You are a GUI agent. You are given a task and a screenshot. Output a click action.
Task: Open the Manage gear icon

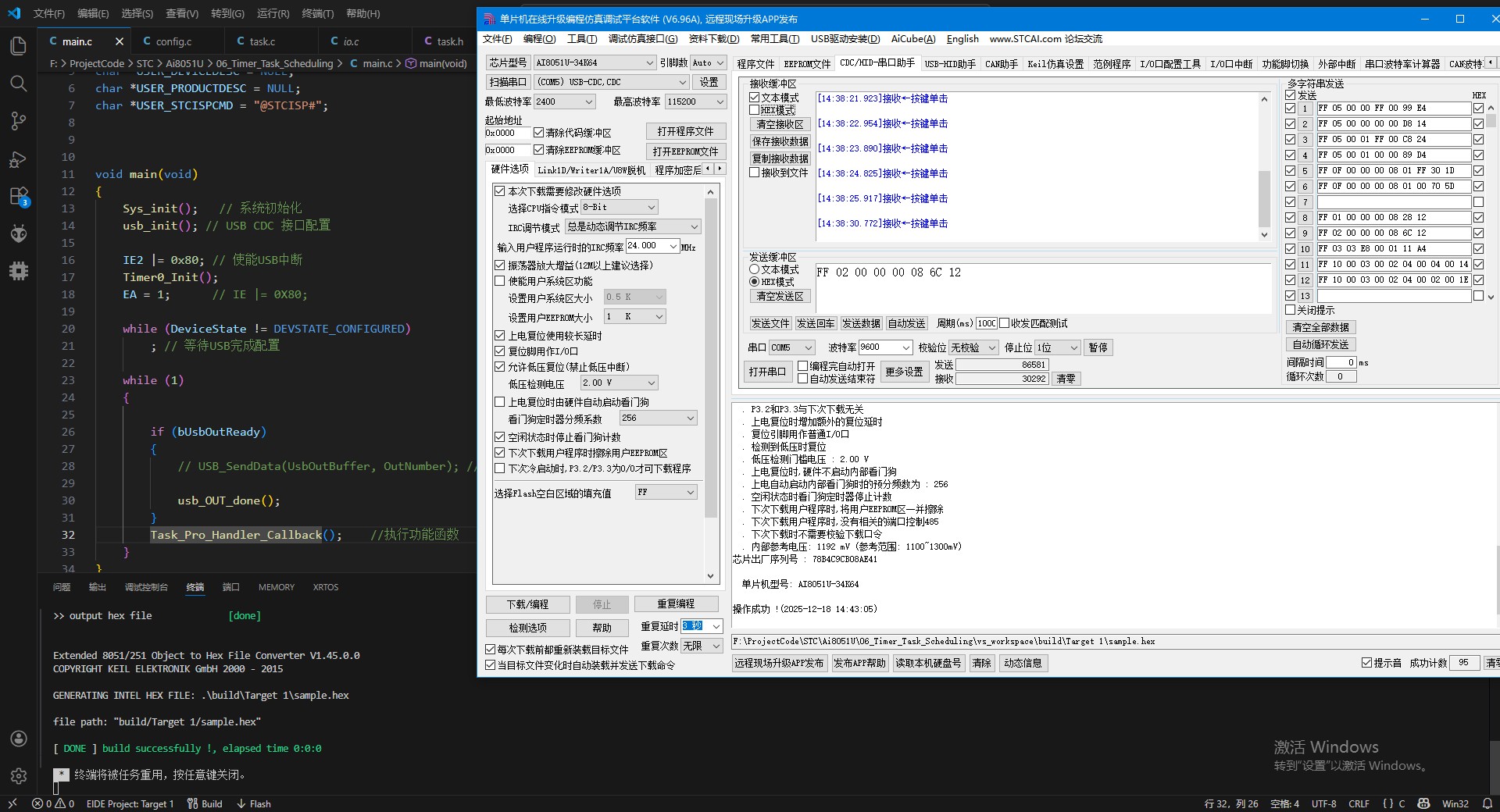18,776
